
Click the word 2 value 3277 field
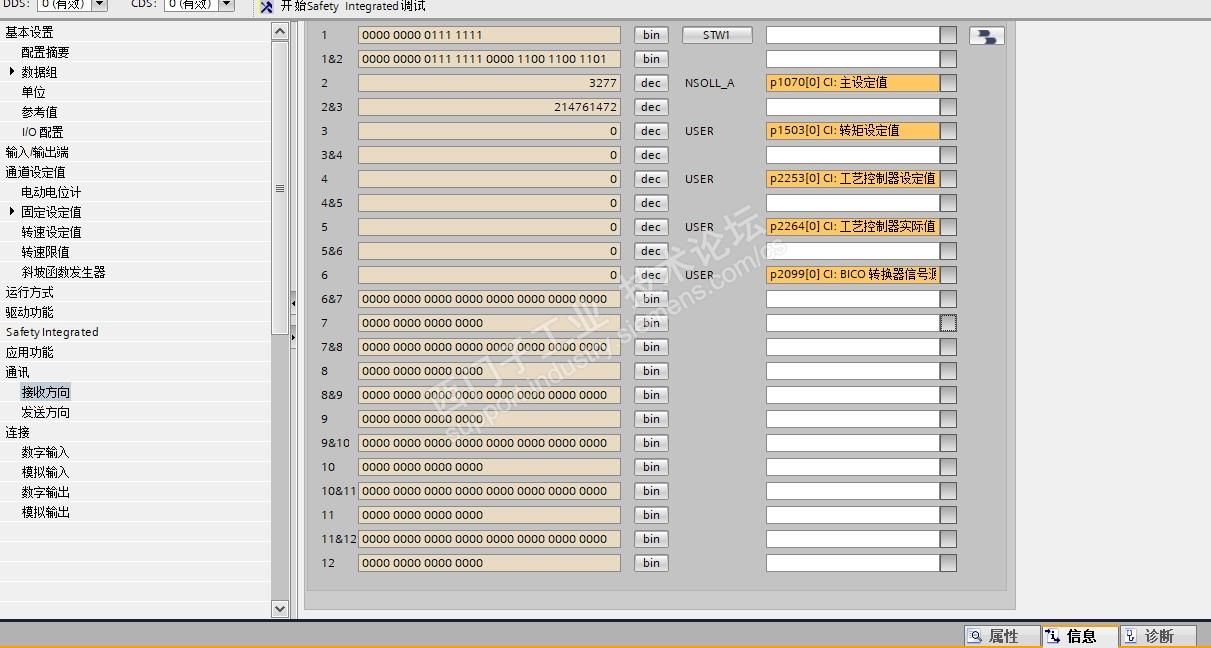coord(489,83)
